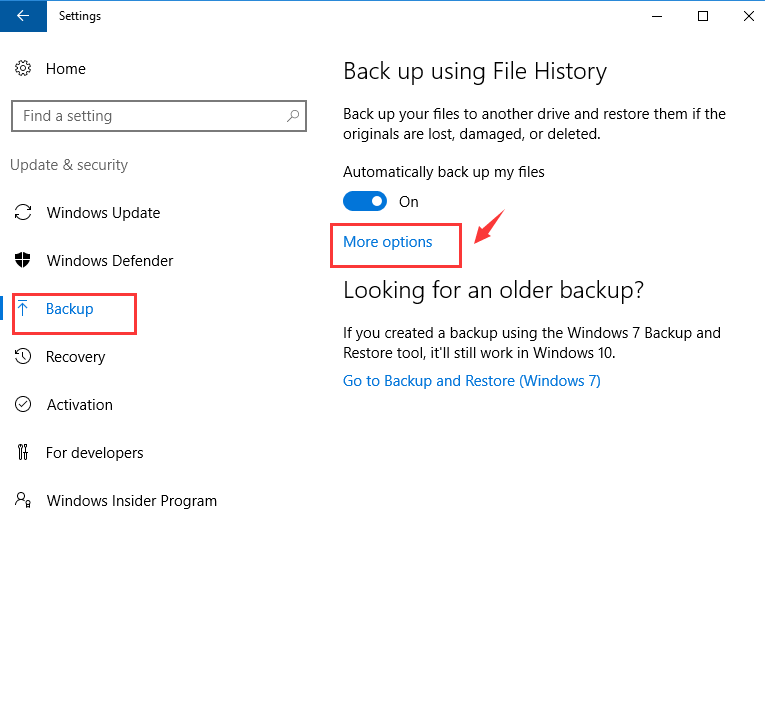Click the For developers tools icon
Viewport: 765px width, 723px height.
pyautogui.click(x=23, y=452)
